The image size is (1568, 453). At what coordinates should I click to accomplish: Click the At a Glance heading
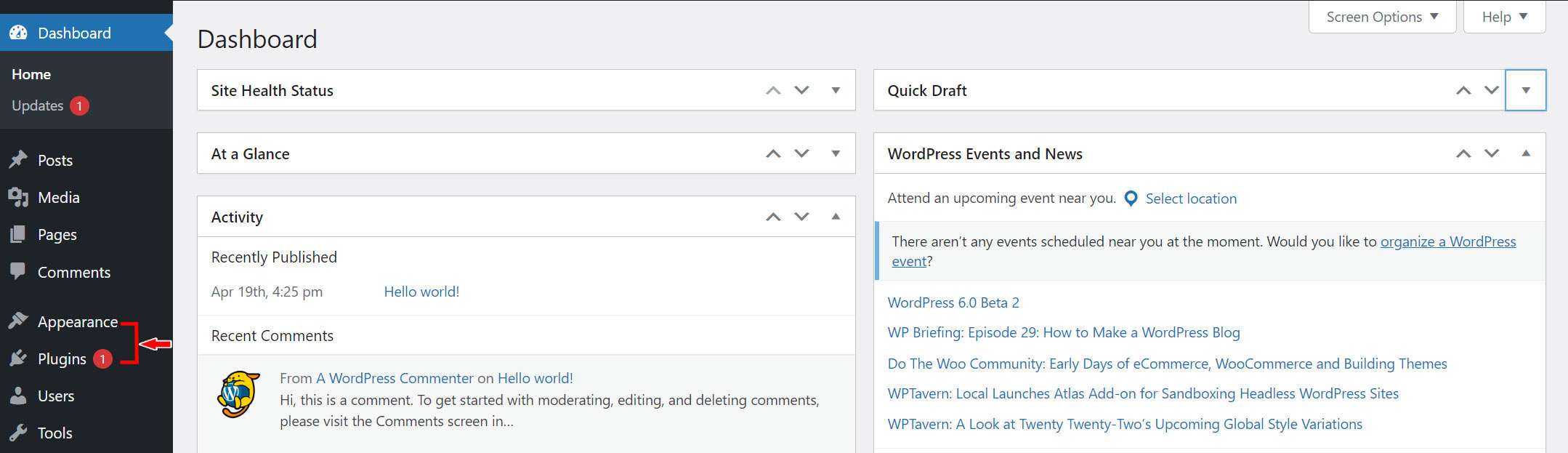click(251, 153)
